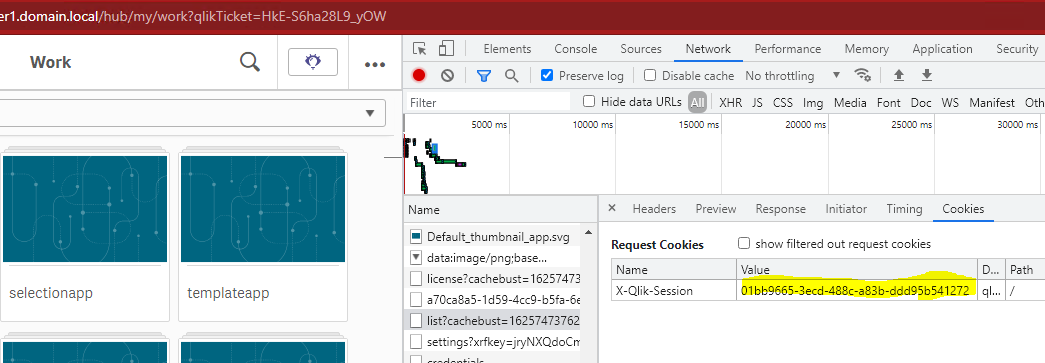This screenshot has width=1045, height=363.
Task: Check show filtered out request cookies
Action: [744, 243]
